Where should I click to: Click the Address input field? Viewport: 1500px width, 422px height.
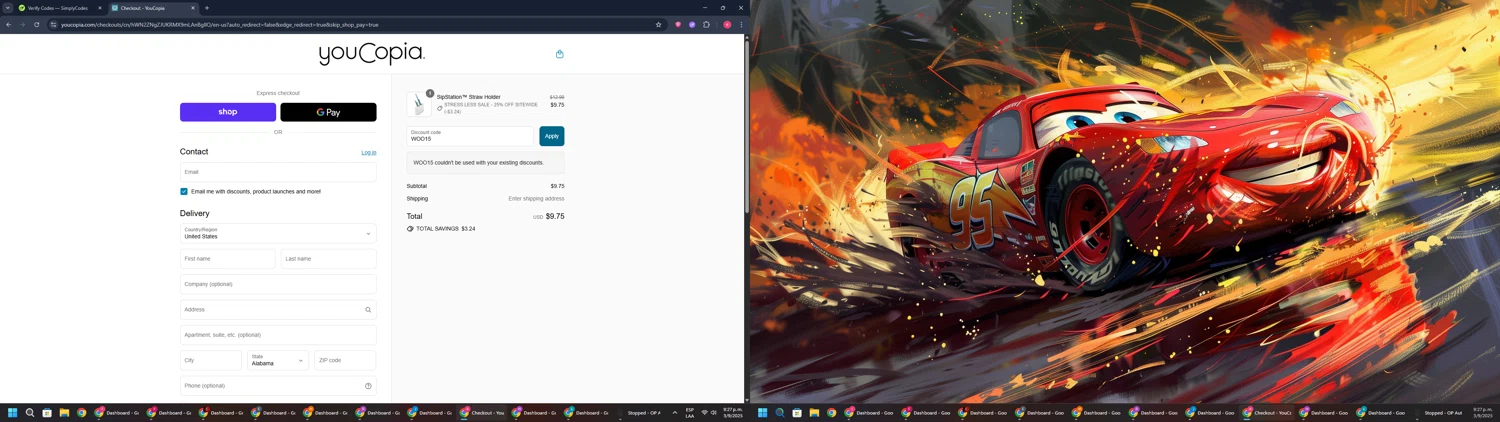coord(278,310)
